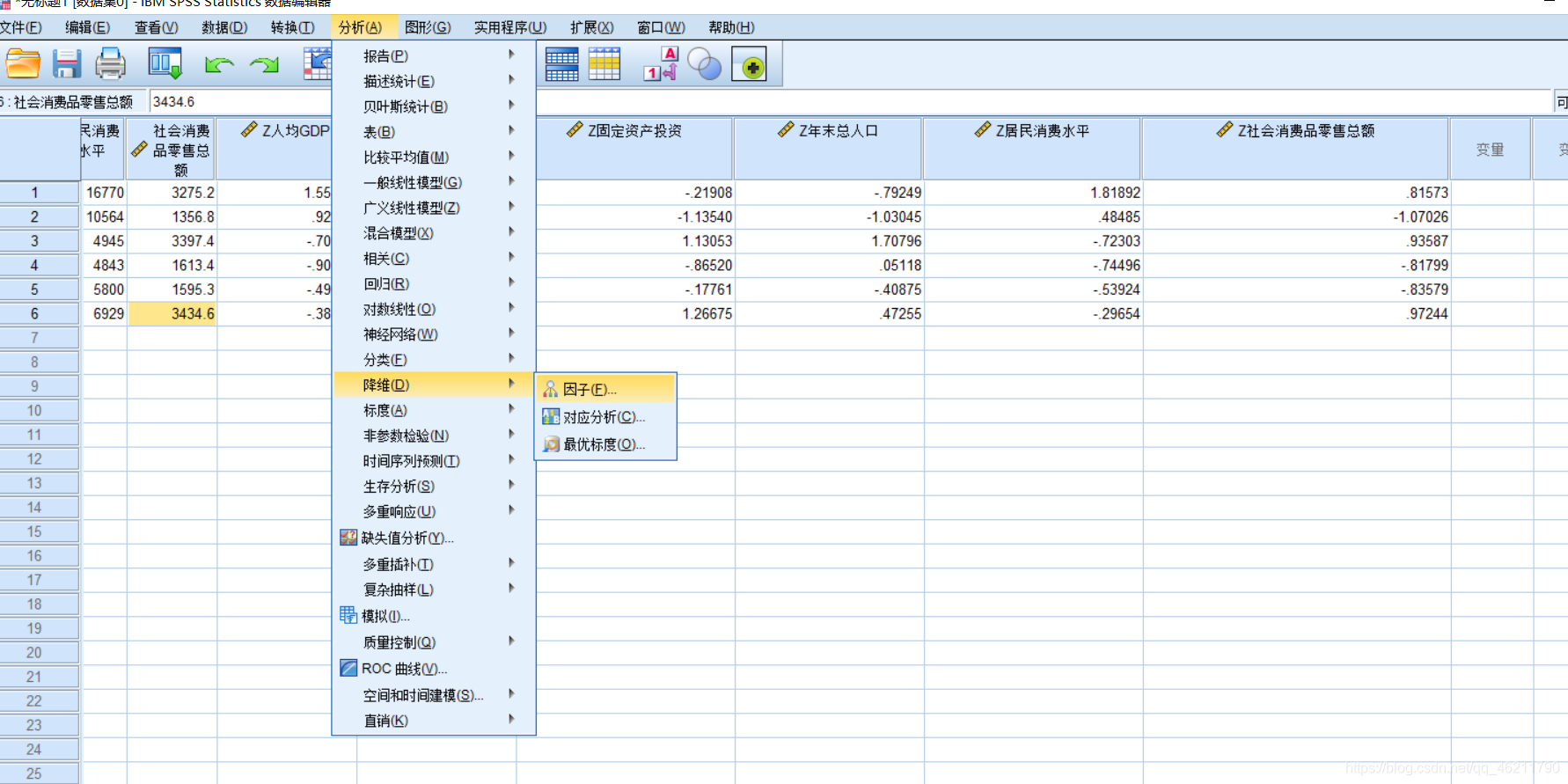This screenshot has height=784, width=1568.
Task: Toggle the value labels icon
Action: click(661, 64)
